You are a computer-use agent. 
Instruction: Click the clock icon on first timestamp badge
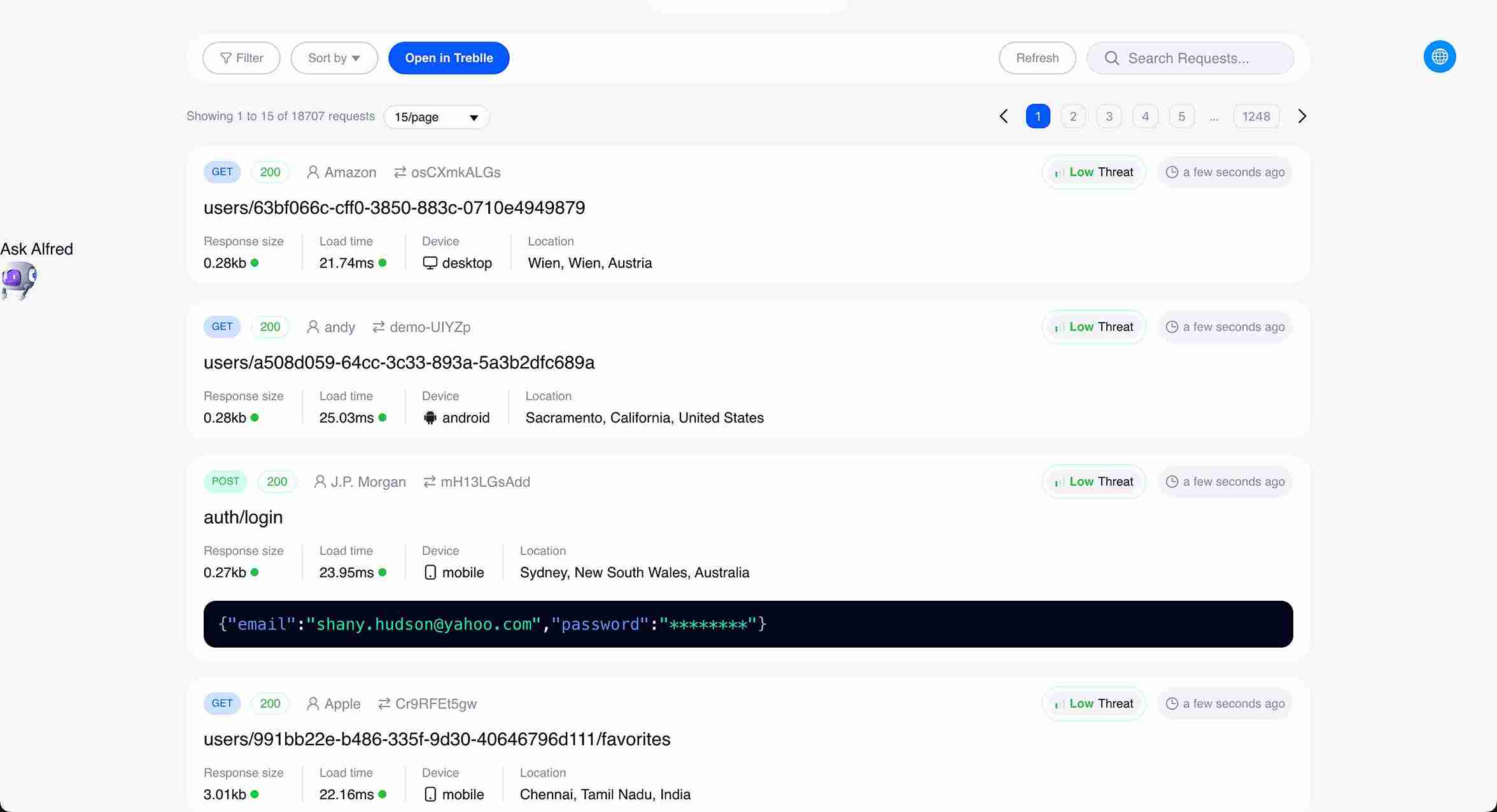pos(1173,172)
